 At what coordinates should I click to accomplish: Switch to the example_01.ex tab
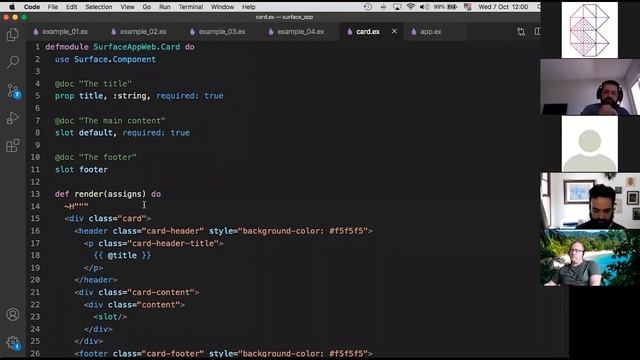pyautogui.click(x=61, y=31)
